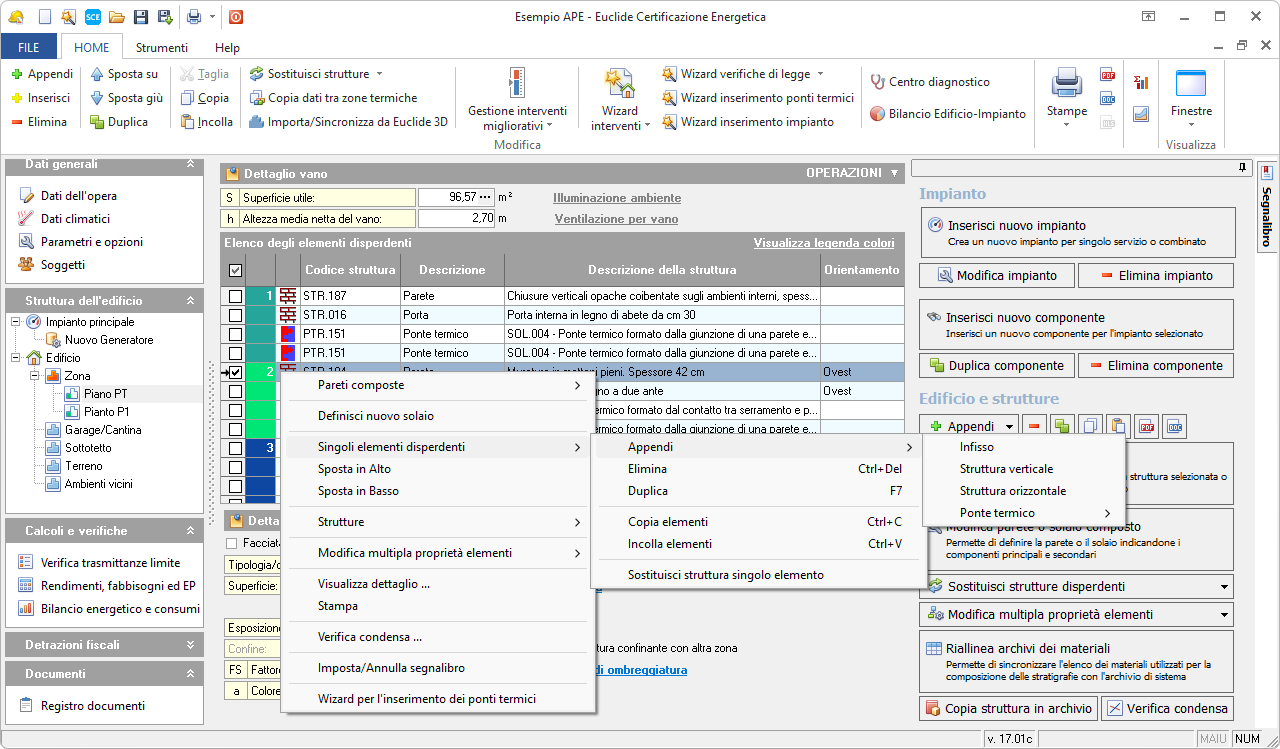Open the Illuminazione ambiente link
Image resolution: width=1280 pixels, height=749 pixels.
click(617, 198)
